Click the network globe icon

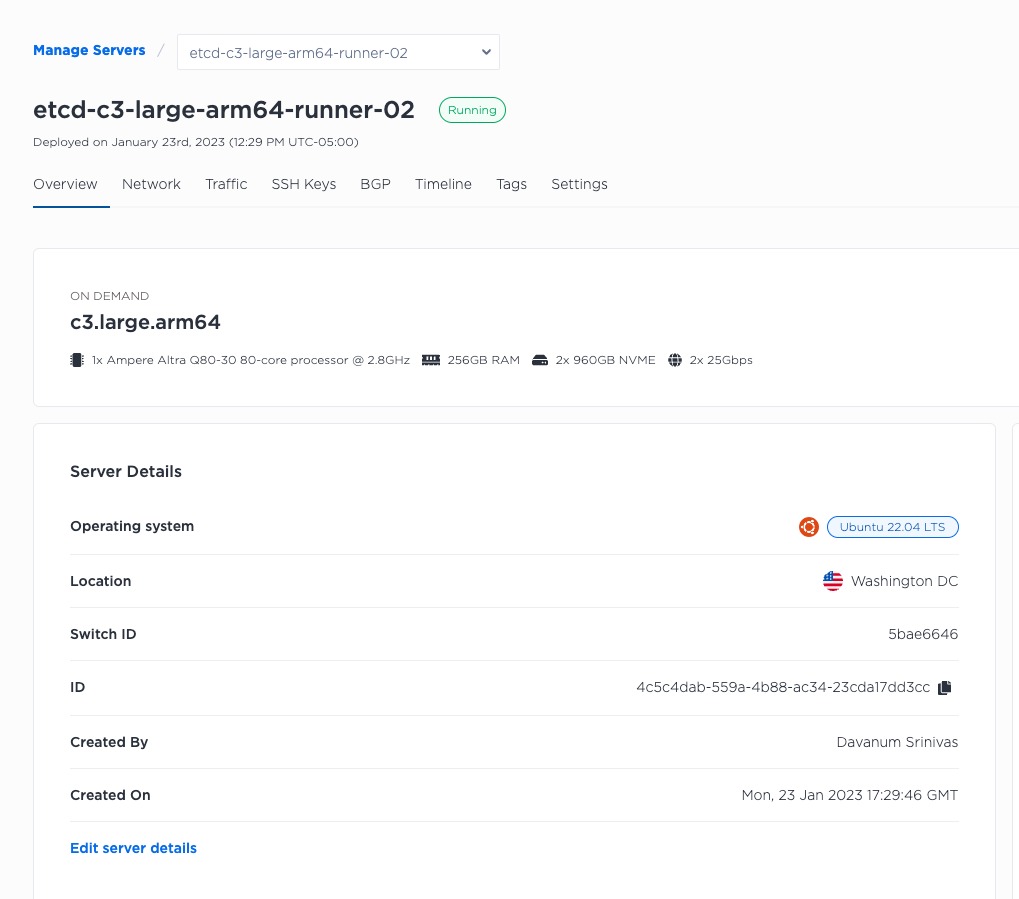click(x=675, y=359)
